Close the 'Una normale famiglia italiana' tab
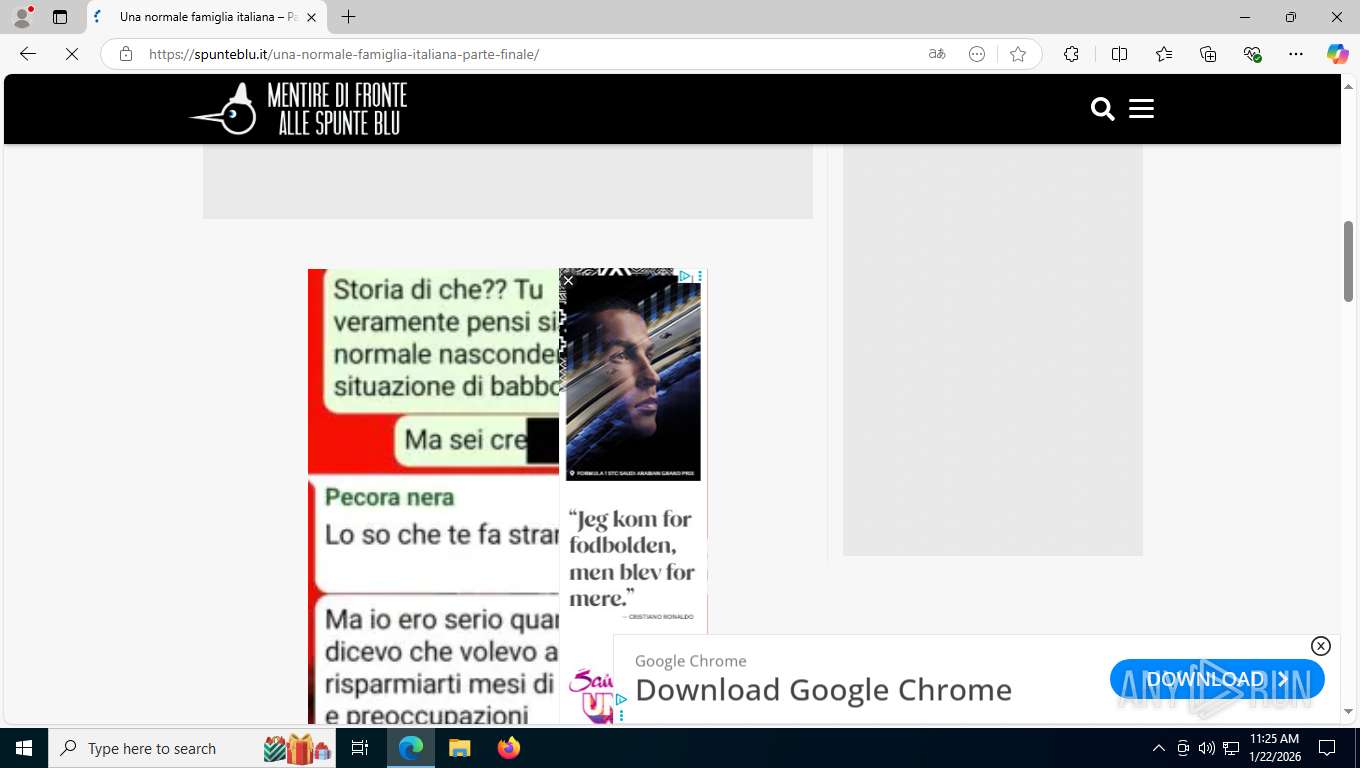 311,17
